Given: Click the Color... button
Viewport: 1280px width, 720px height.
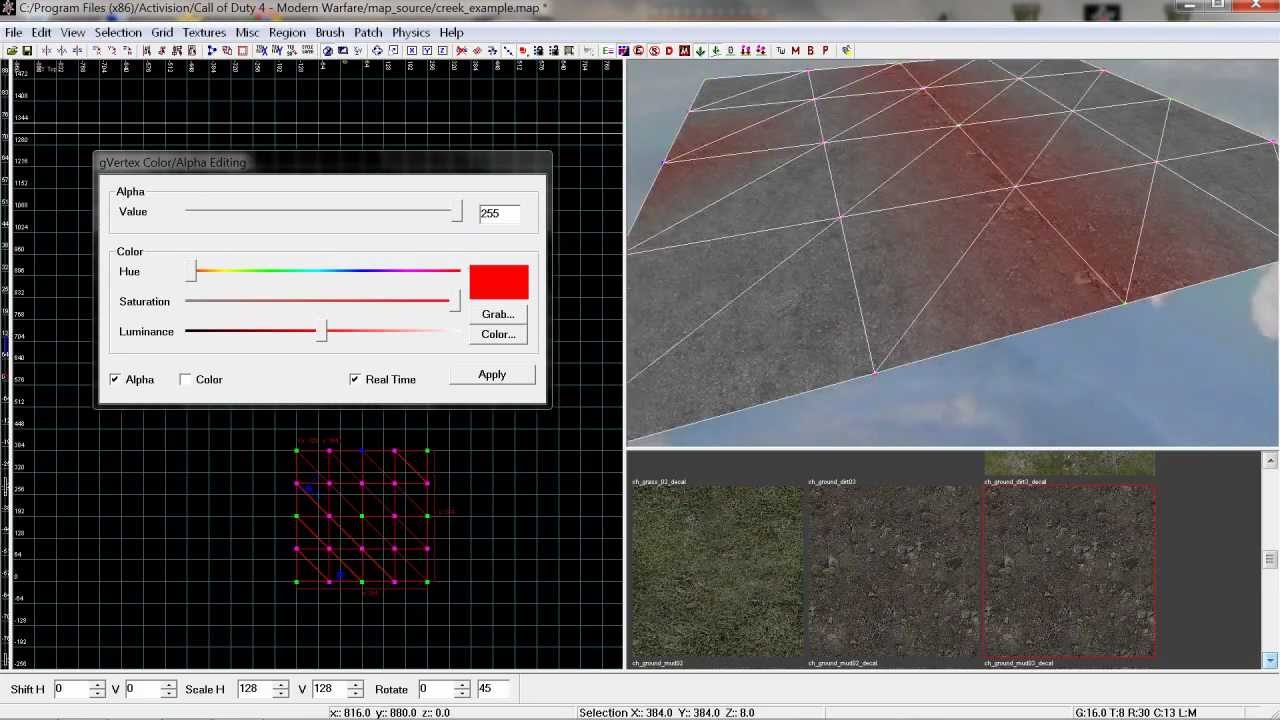Looking at the screenshot, I should [x=498, y=334].
